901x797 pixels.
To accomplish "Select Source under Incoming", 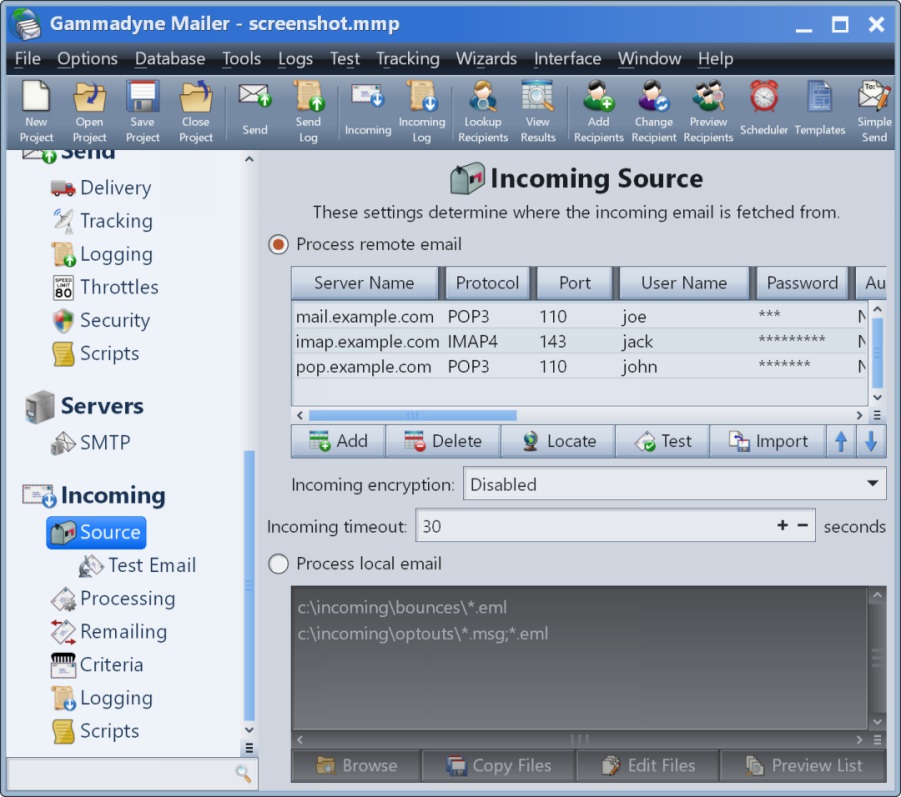I will pyautogui.click(x=96, y=532).
